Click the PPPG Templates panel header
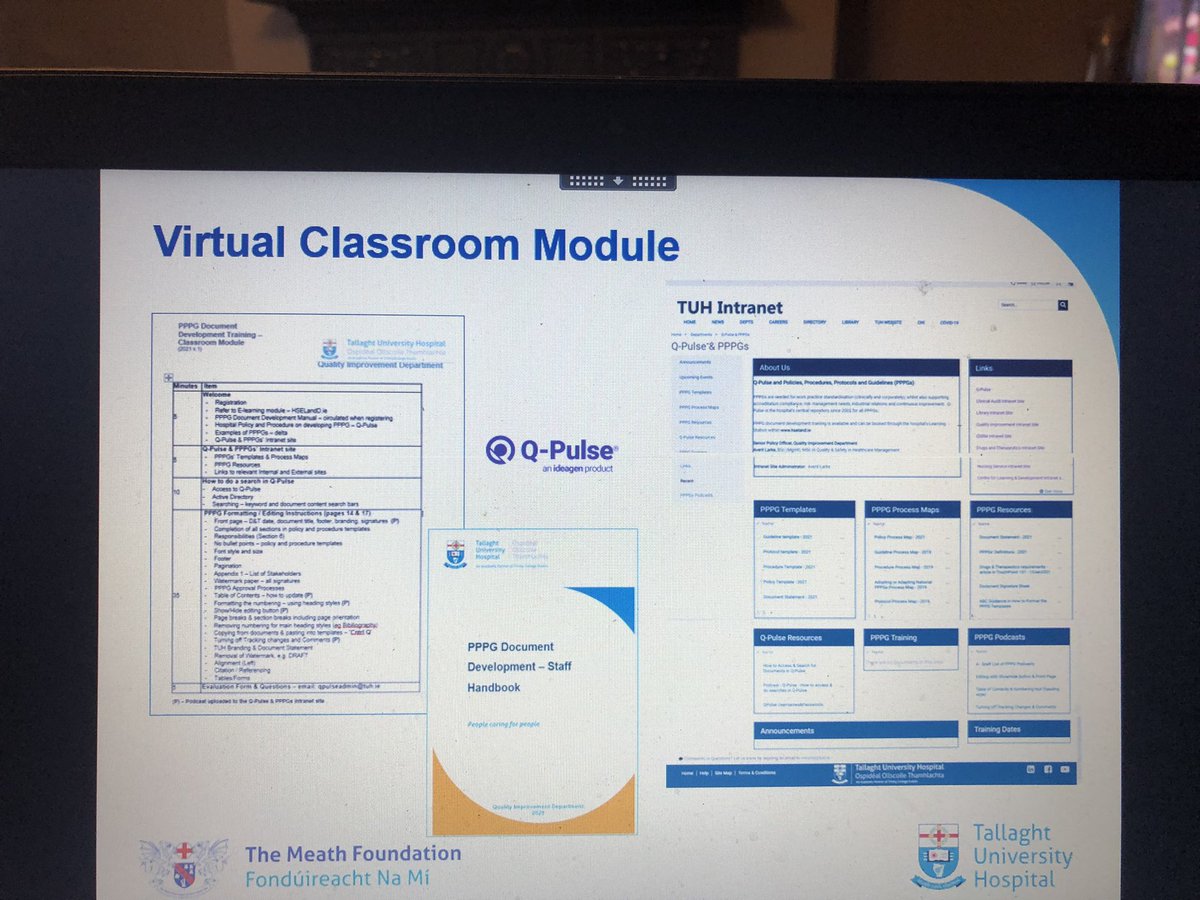 (x=804, y=509)
